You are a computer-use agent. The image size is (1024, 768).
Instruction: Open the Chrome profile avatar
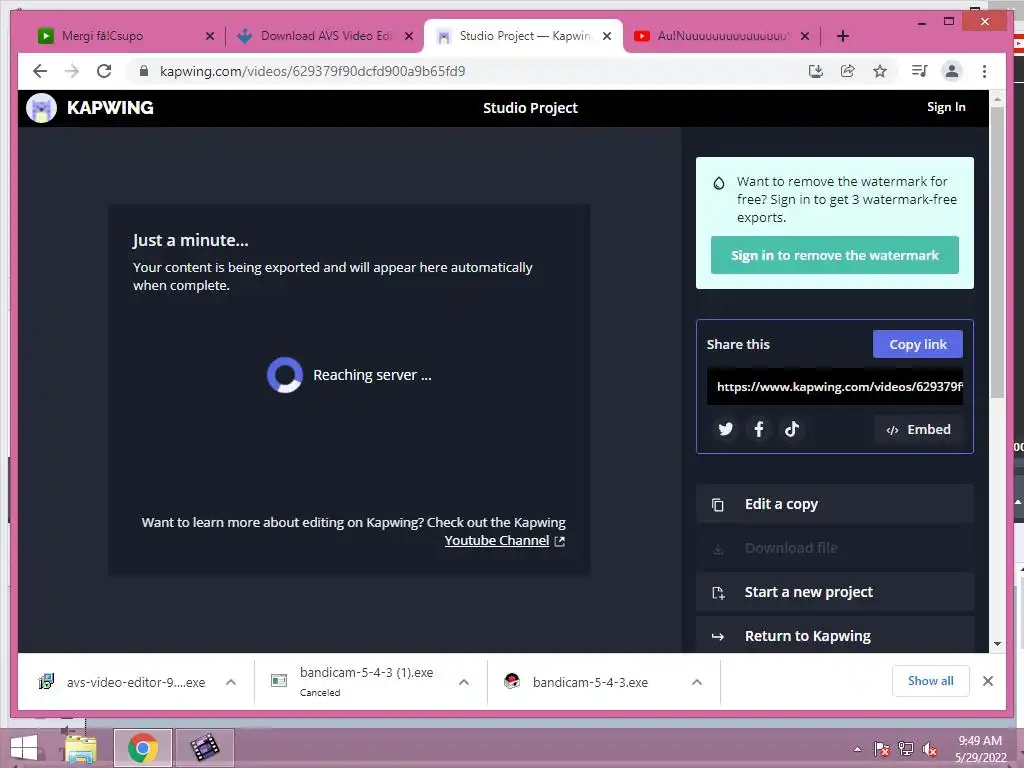point(952,71)
